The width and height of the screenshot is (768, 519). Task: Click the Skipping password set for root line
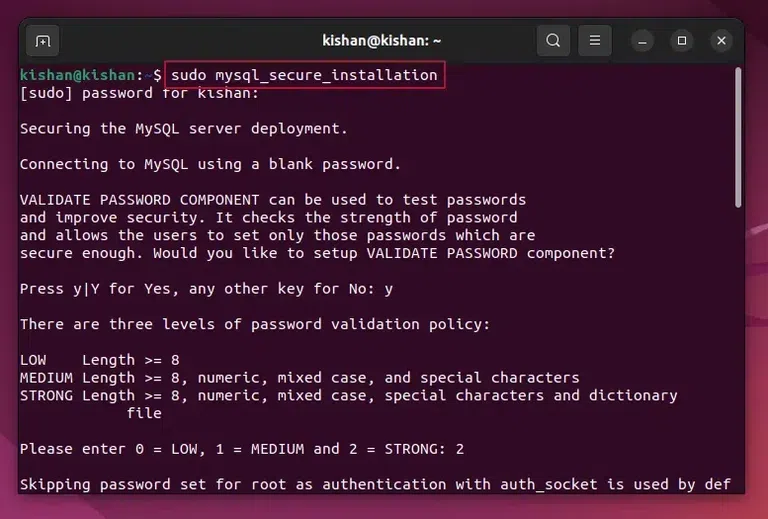(375, 485)
